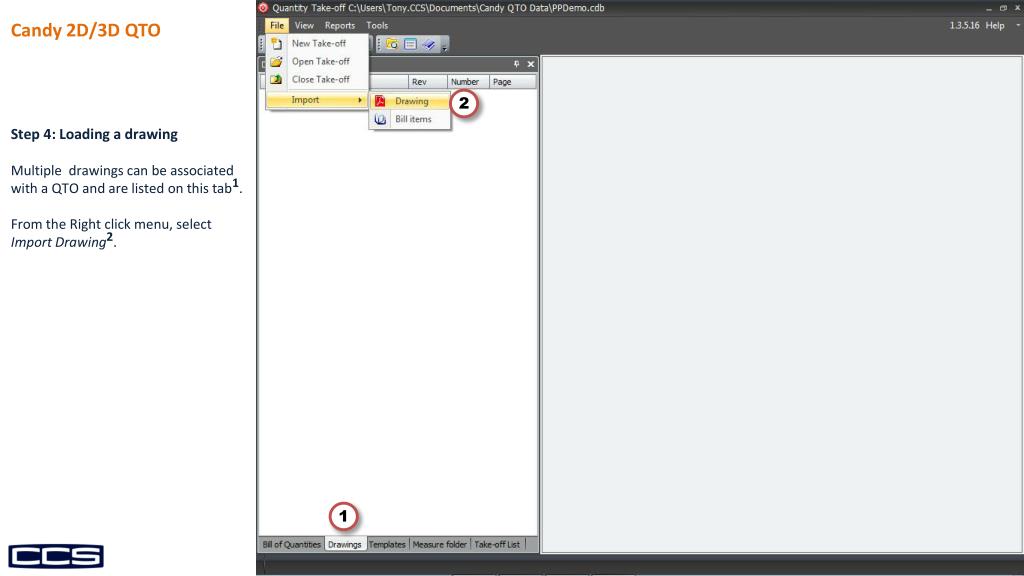This screenshot has height=576, width=1024.
Task: Click the Bill items book icon
Action: tap(380, 119)
